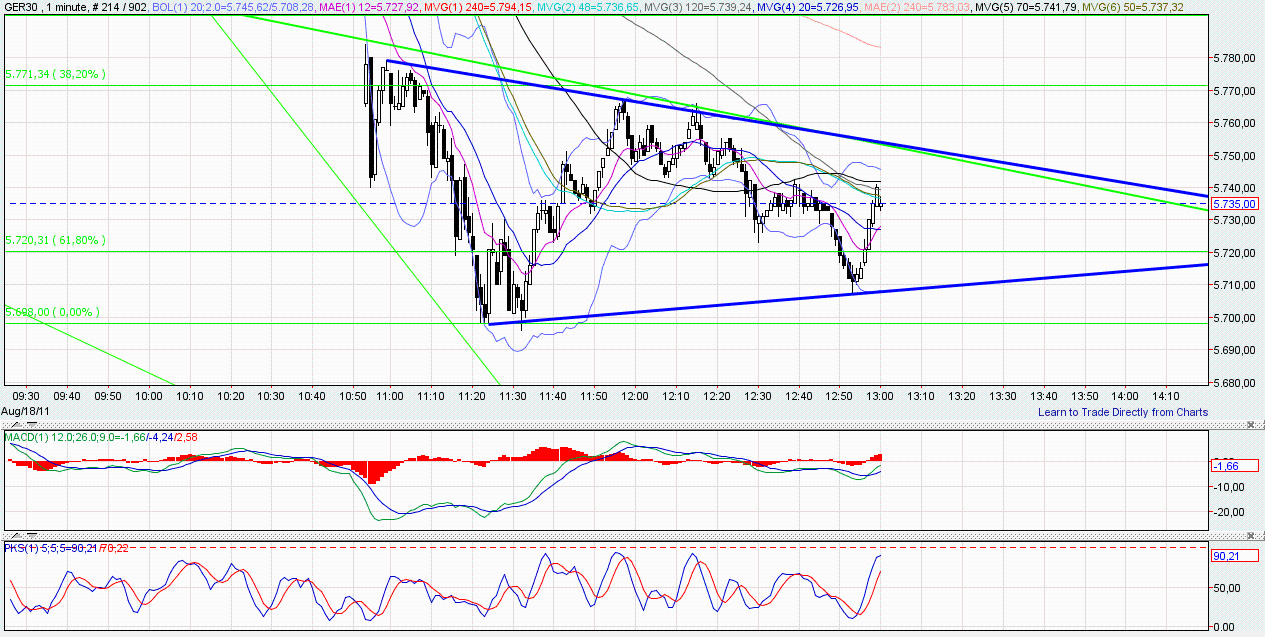Click the 09:30 time axis label
This screenshot has width=1265, height=637.
point(25,395)
